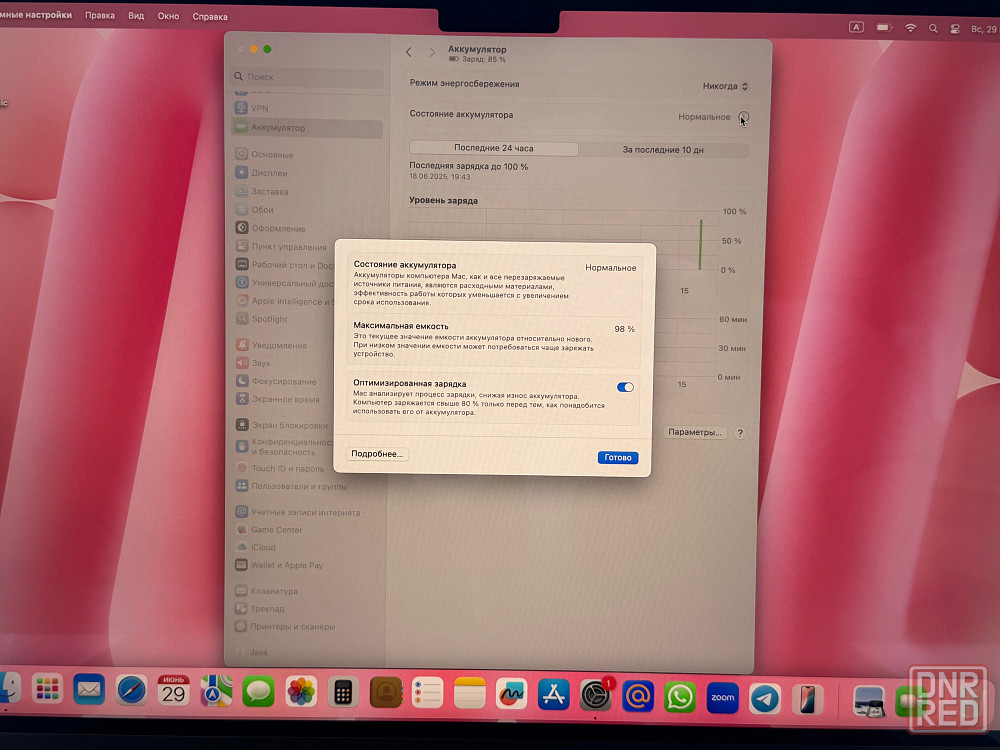Turn off the Оптимизированная зарядка switch
Screen dimensions: 1000x750
625,387
